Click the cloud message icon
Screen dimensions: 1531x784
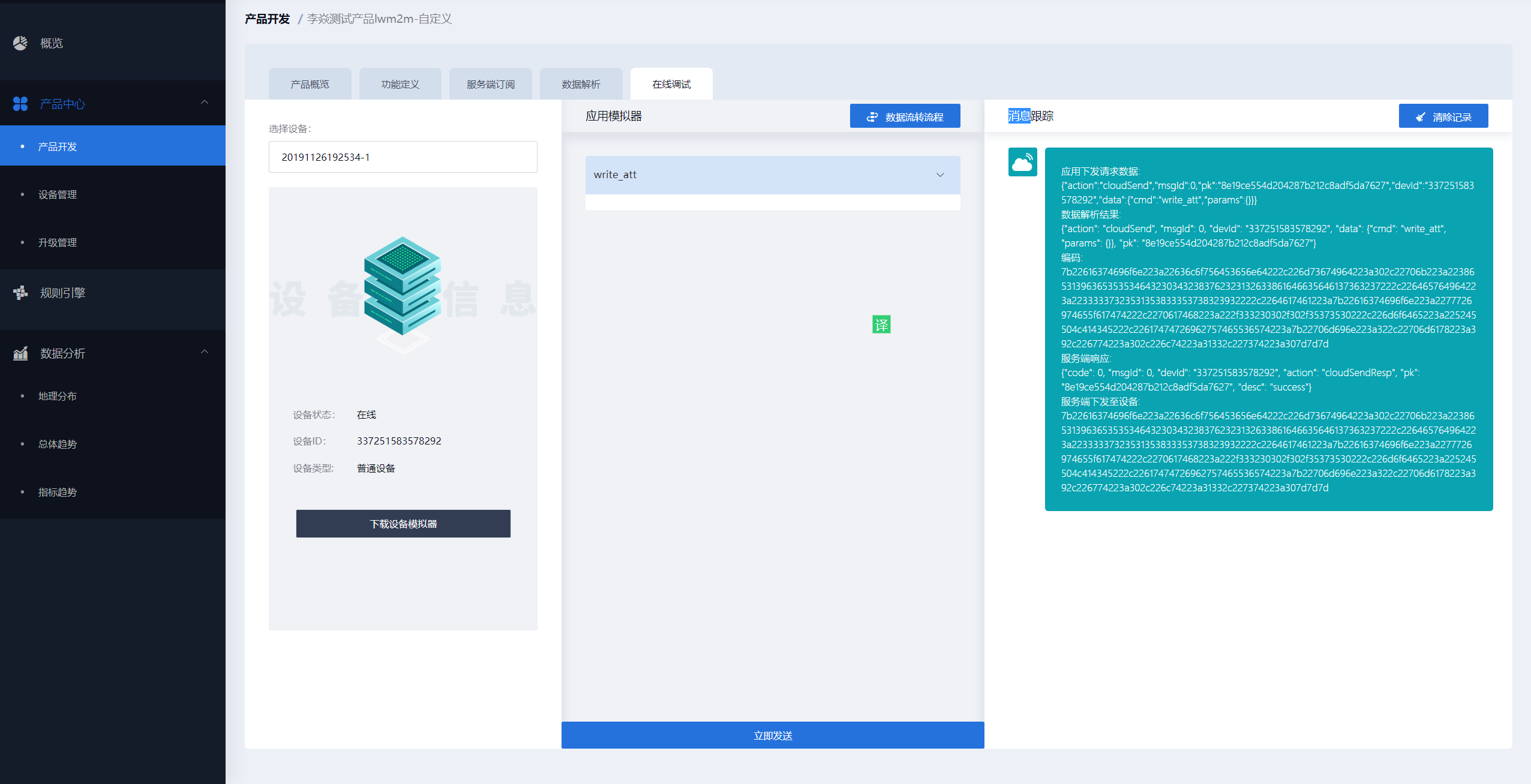(x=1022, y=162)
